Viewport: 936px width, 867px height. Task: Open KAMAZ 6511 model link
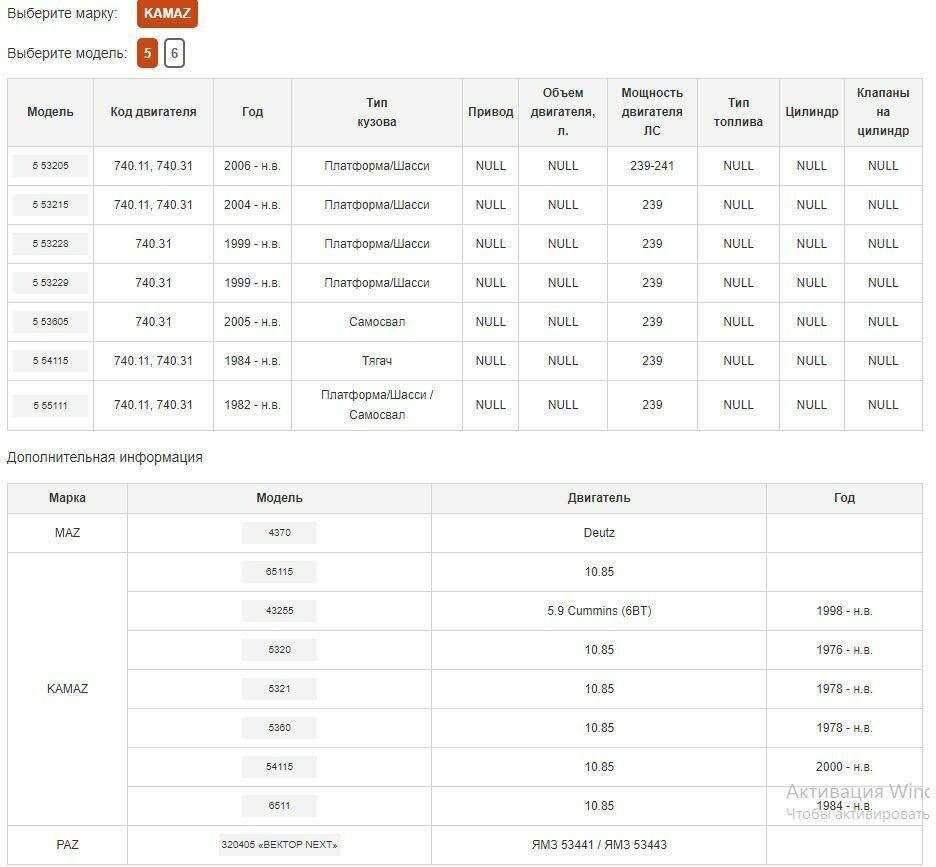tap(279, 805)
